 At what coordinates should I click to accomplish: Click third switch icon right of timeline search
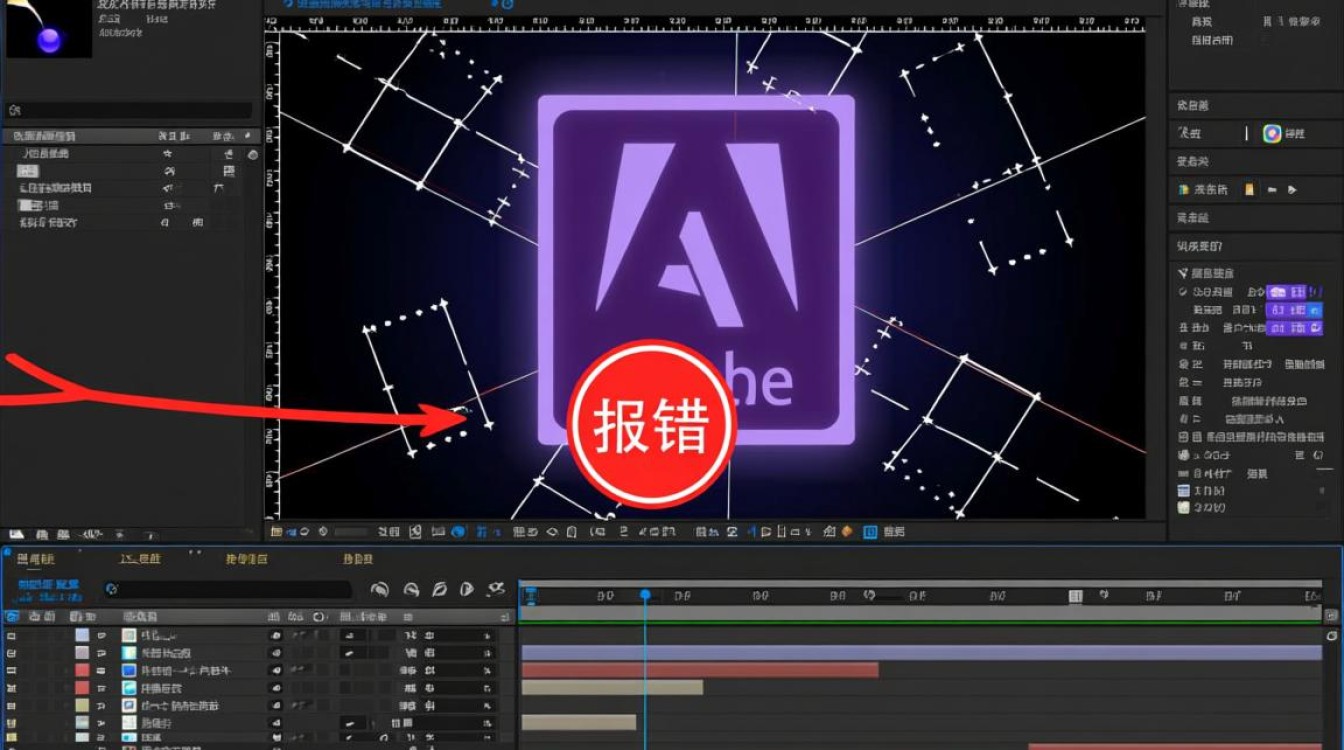pyautogui.click(x=438, y=590)
